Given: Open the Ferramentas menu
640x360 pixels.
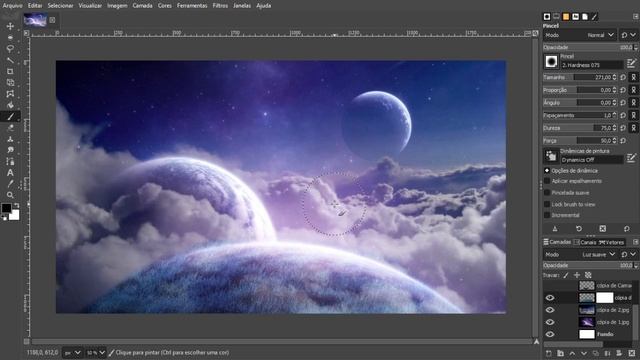Looking at the screenshot, I should (x=192, y=6).
